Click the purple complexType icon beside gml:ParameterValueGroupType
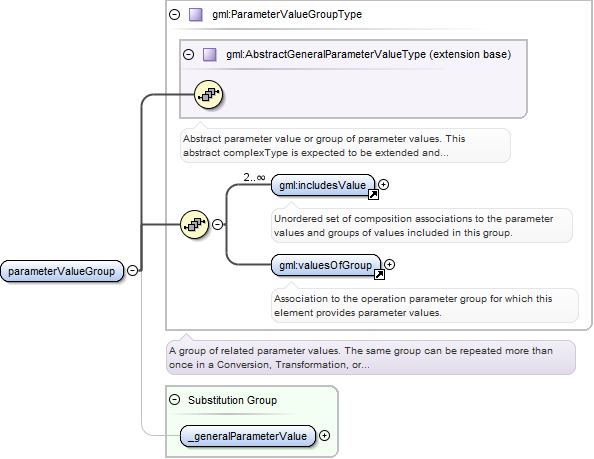Viewport: 594px width, 459px height. coord(195,15)
